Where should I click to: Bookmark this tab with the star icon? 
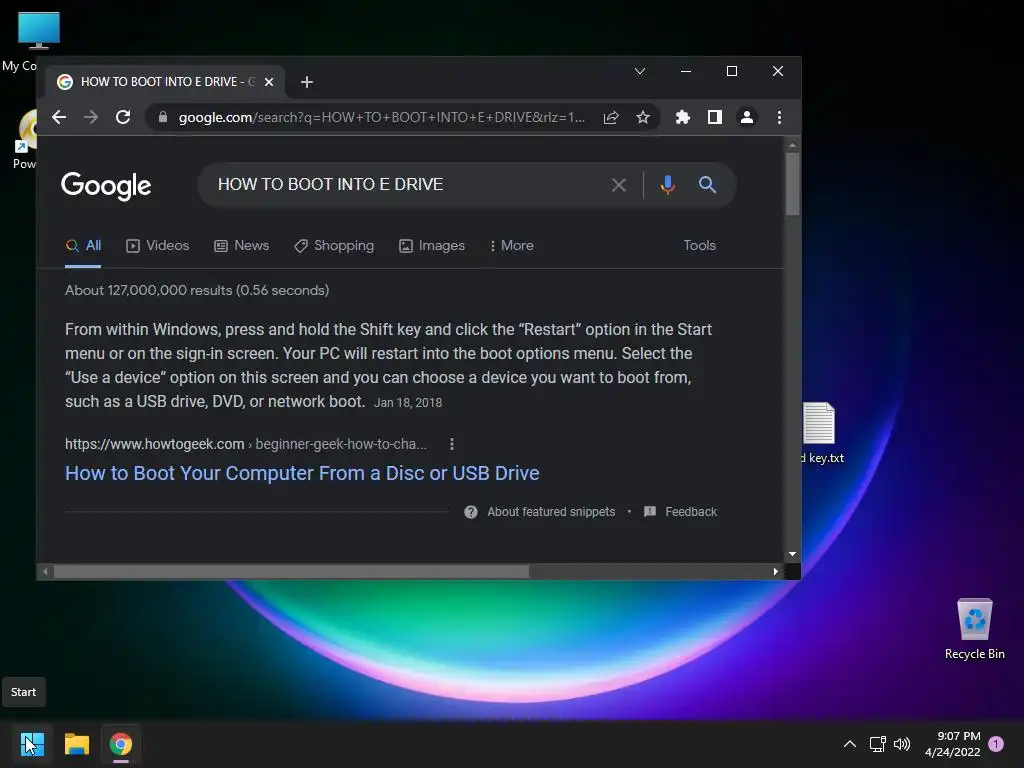pos(643,117)
